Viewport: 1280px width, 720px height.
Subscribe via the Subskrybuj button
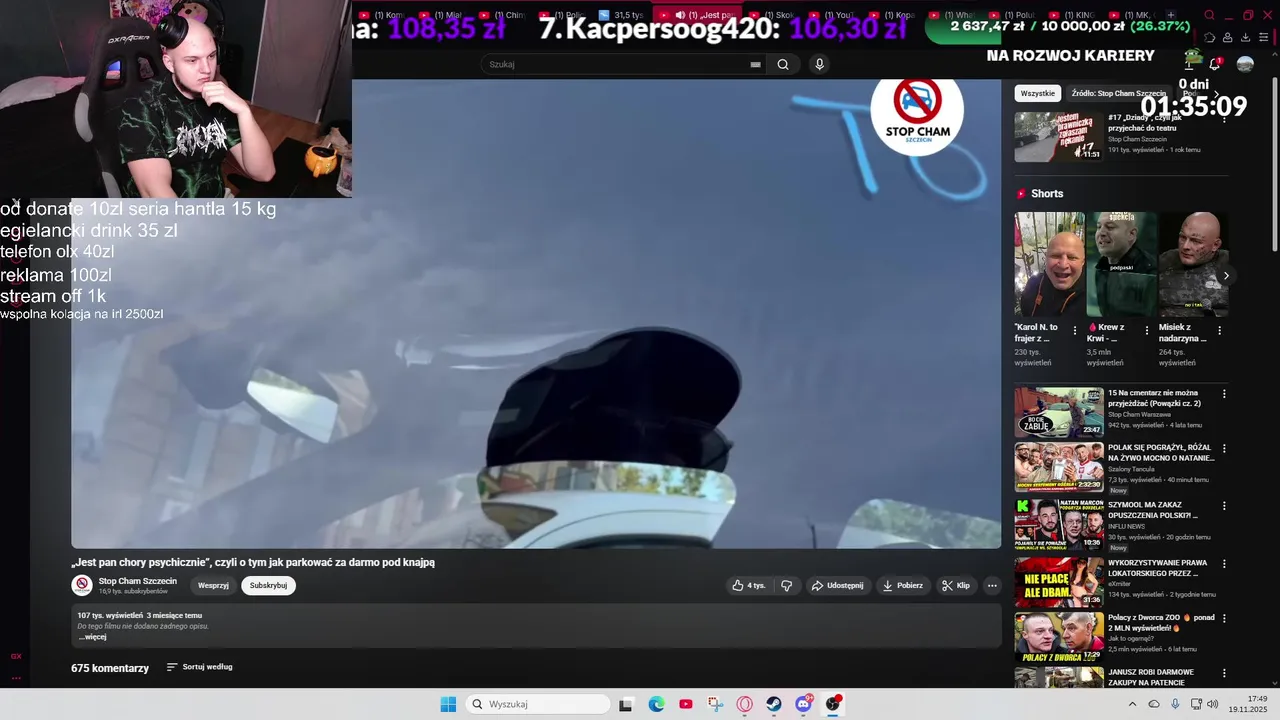tap(268, 585)
